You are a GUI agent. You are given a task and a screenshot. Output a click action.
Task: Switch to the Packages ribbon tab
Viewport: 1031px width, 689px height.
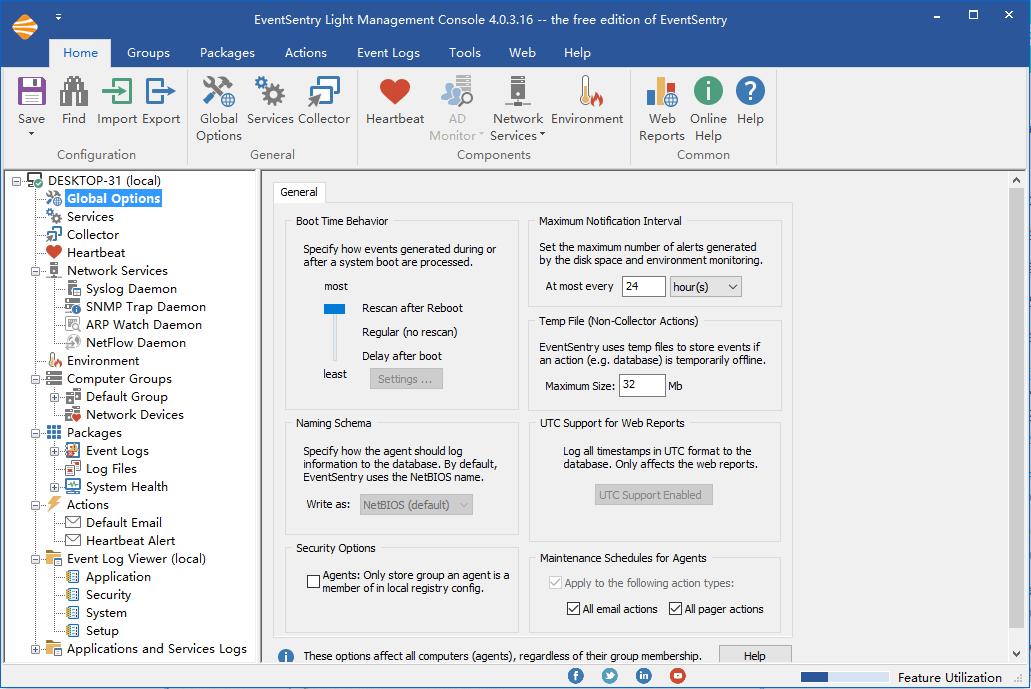tap(227, 53)
